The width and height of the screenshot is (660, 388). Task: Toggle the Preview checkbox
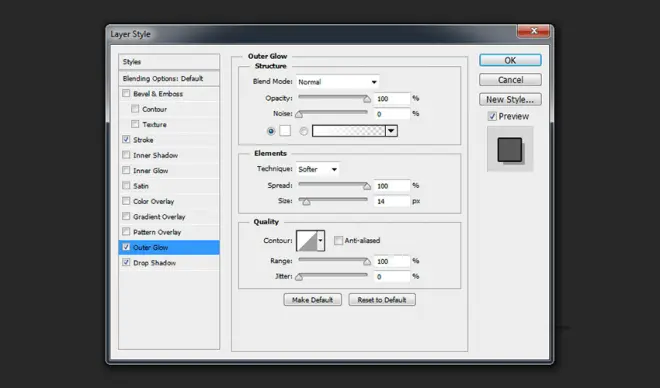[492, 116]
